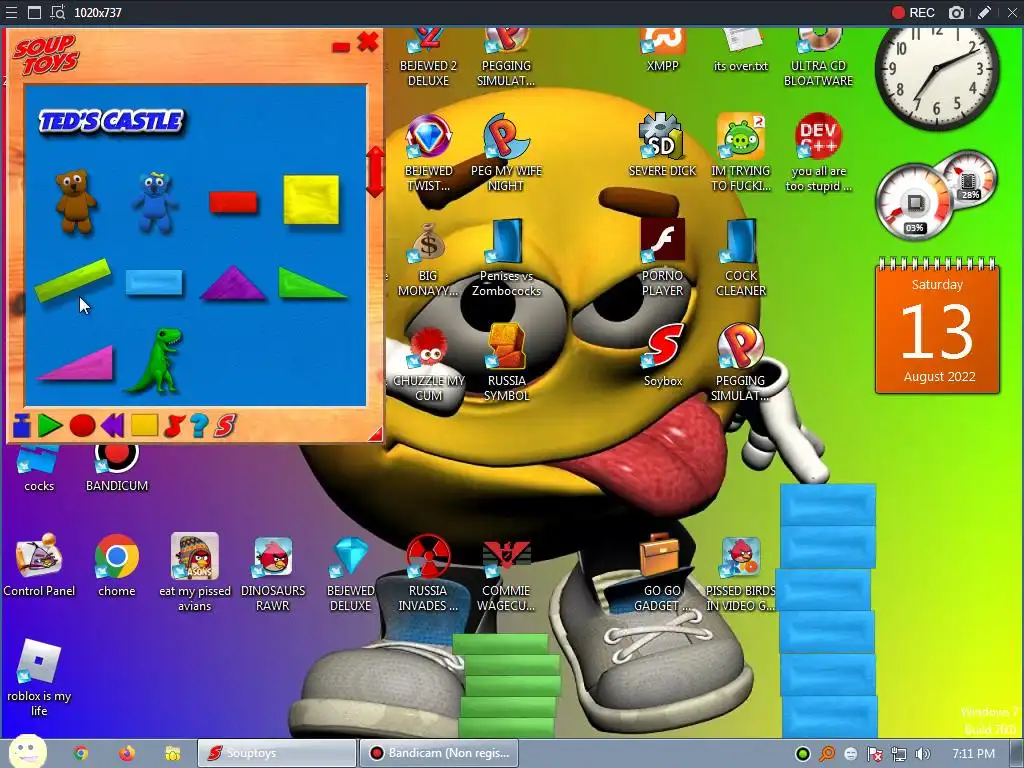Screen dimensions: 1024x768
Task: Select the purple triangle block toy
Action: (233, 283)
